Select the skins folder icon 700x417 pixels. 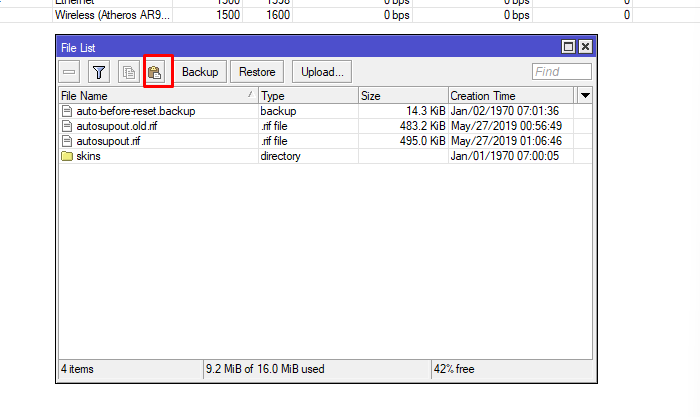click(x=67, y=156)
